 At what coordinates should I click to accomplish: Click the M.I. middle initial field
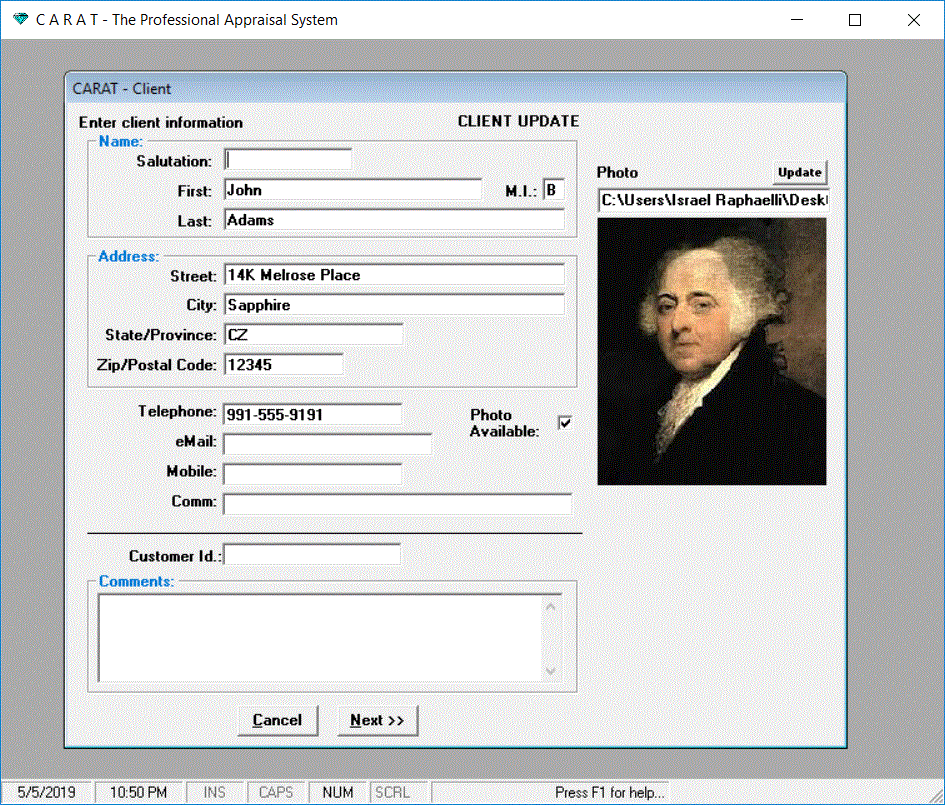553,190
